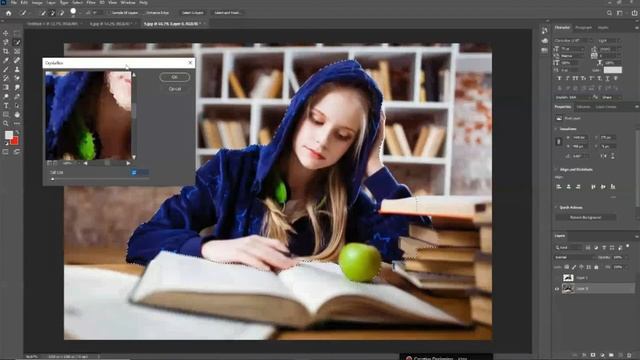
Task: Open the Window menu
Action: tap(128, 2)
